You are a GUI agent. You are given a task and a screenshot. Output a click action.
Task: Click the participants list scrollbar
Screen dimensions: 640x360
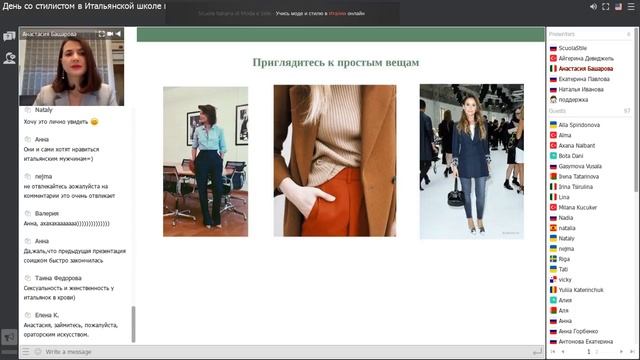click(x=637, y=110)
